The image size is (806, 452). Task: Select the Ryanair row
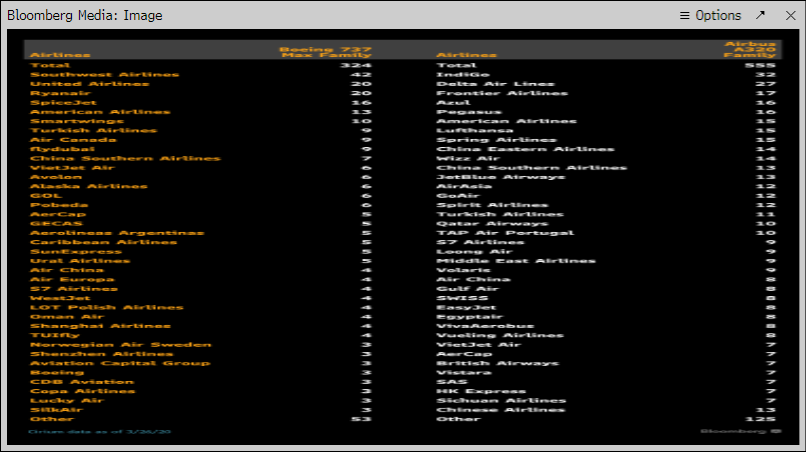200,93
